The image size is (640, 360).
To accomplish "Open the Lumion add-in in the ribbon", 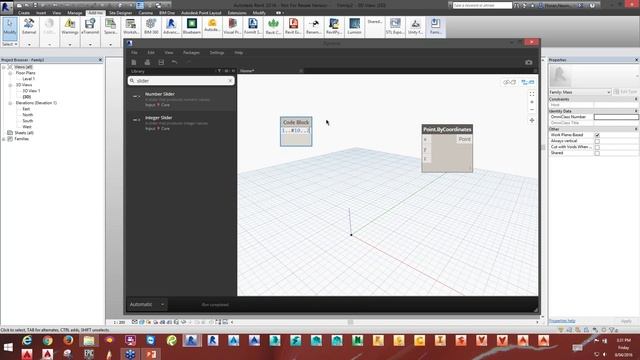I will click(x=354, y=27).
